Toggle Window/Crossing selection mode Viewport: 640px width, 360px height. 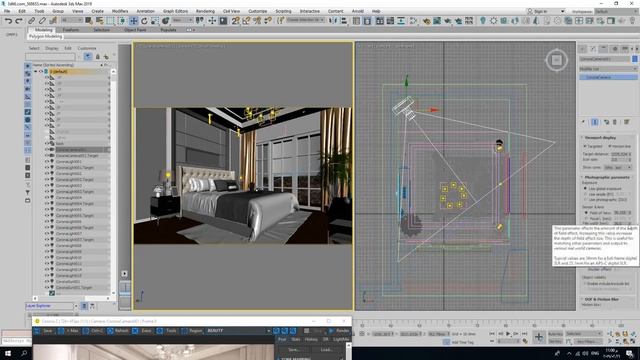122,20
